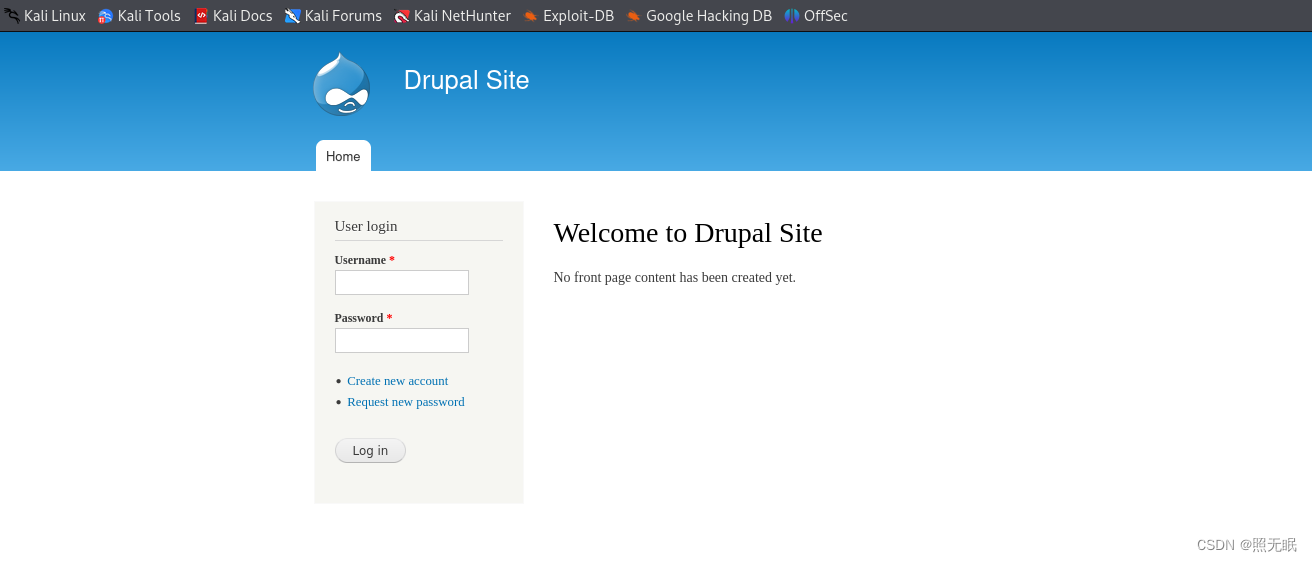Open the OffSec bookmark
This screenshot has height=562, width=1312.
pos(816,16)
